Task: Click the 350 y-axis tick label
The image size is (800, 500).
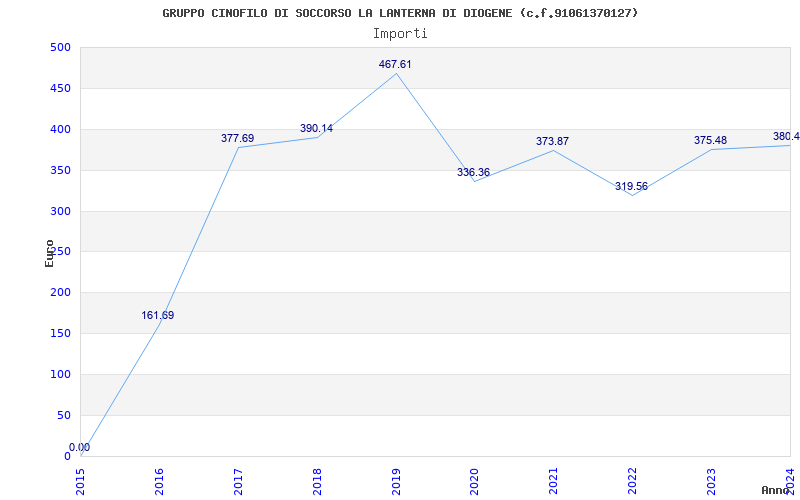Action: [x=60, y=170]
